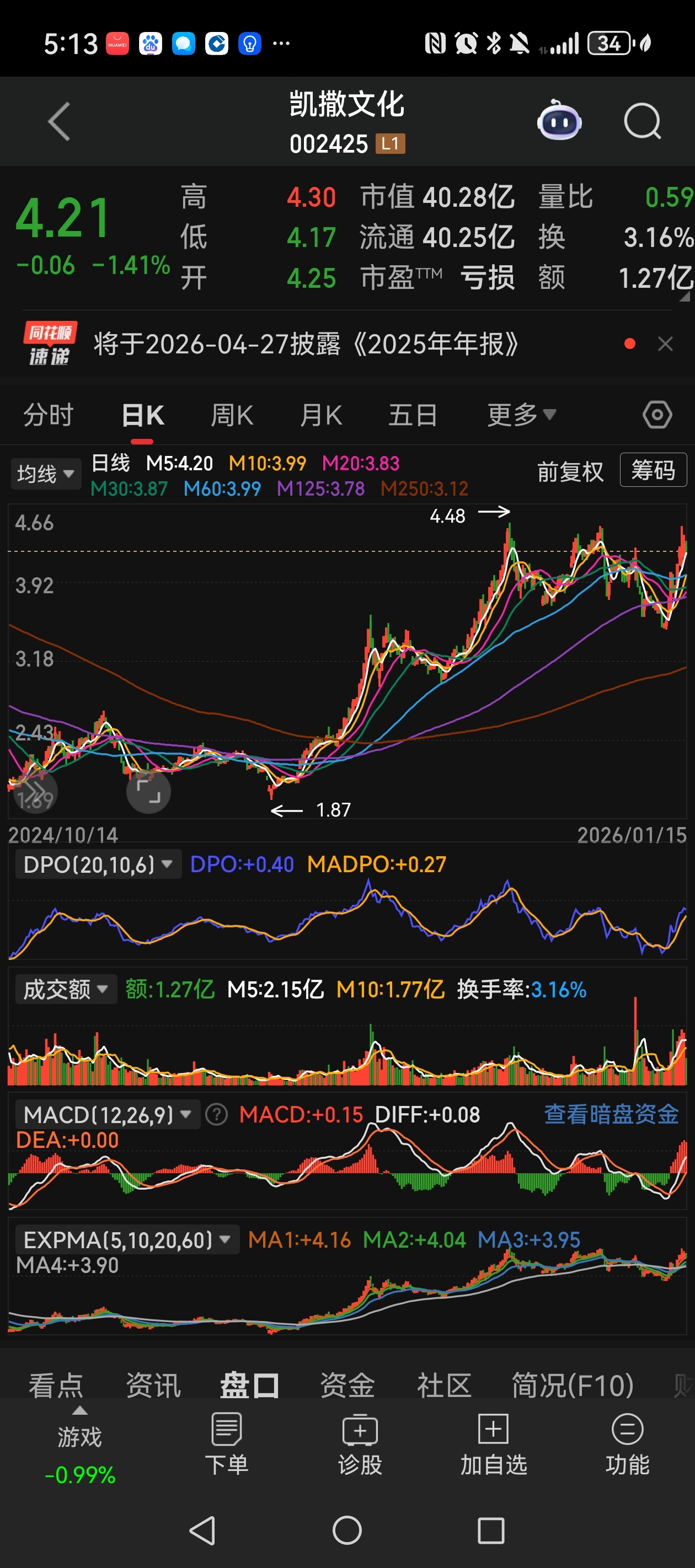Tap the M250:3.12 moving average label
The width and height of the screenshot is (695, 1568).
pyautogui.click(x=425, y=488)
